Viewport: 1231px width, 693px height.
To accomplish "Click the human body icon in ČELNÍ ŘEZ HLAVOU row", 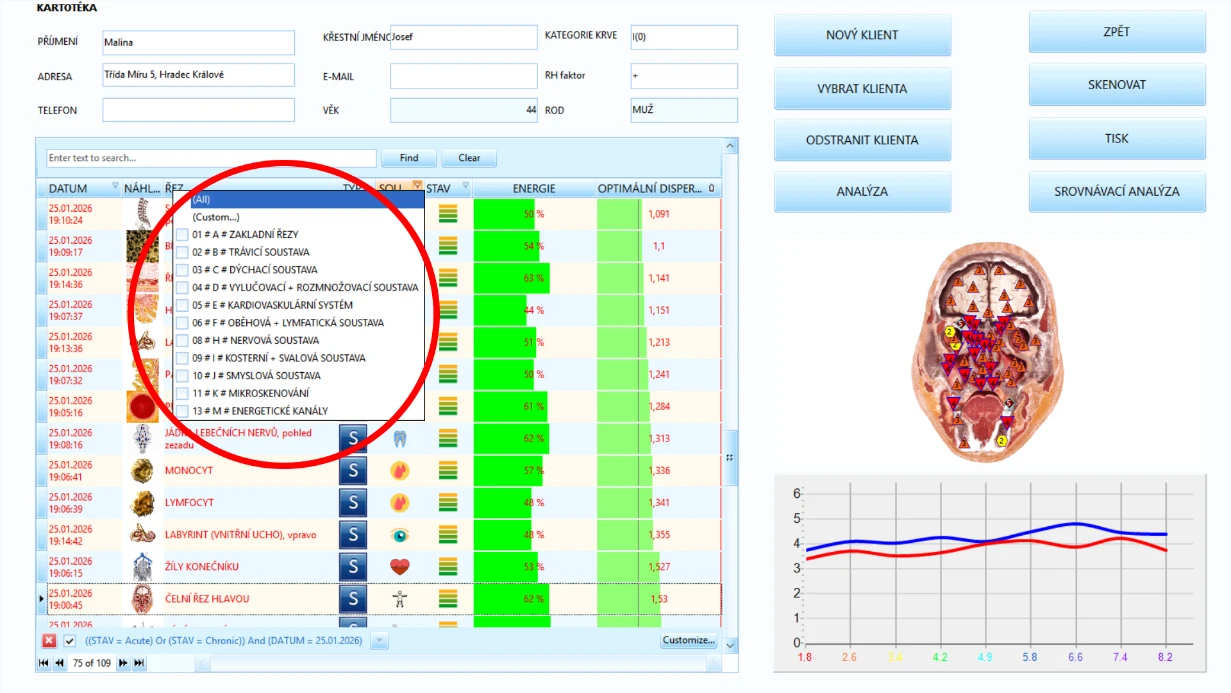I will point(400,599).
